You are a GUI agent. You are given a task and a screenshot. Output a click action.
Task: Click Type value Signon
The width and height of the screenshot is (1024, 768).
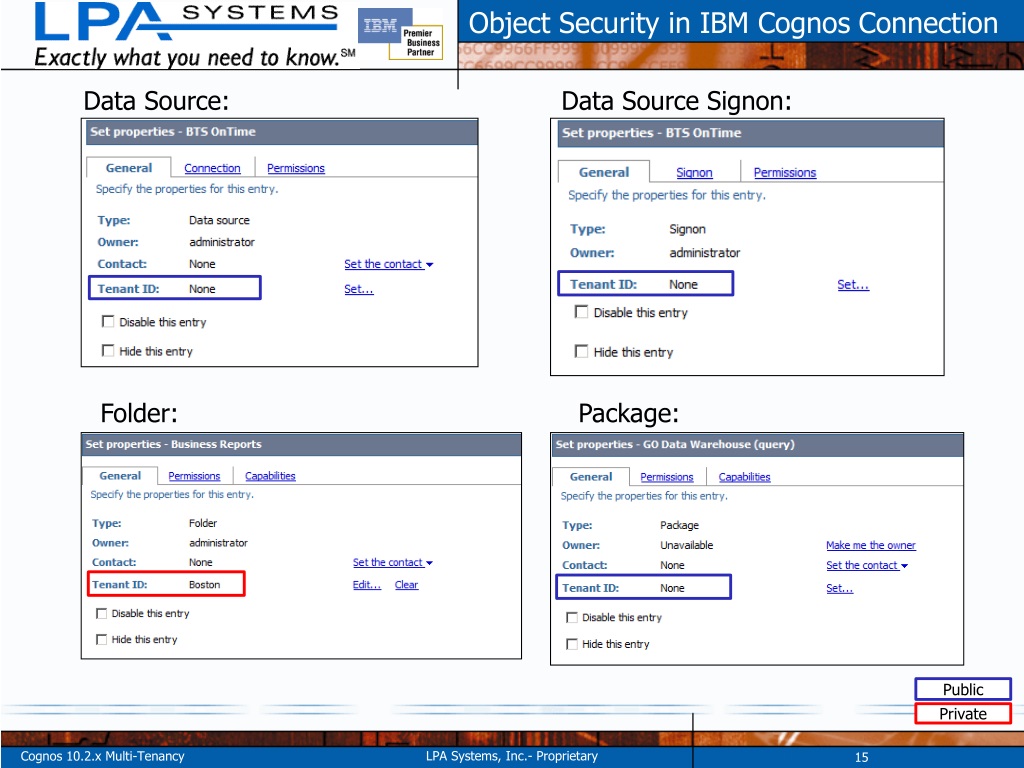[687, 229]
